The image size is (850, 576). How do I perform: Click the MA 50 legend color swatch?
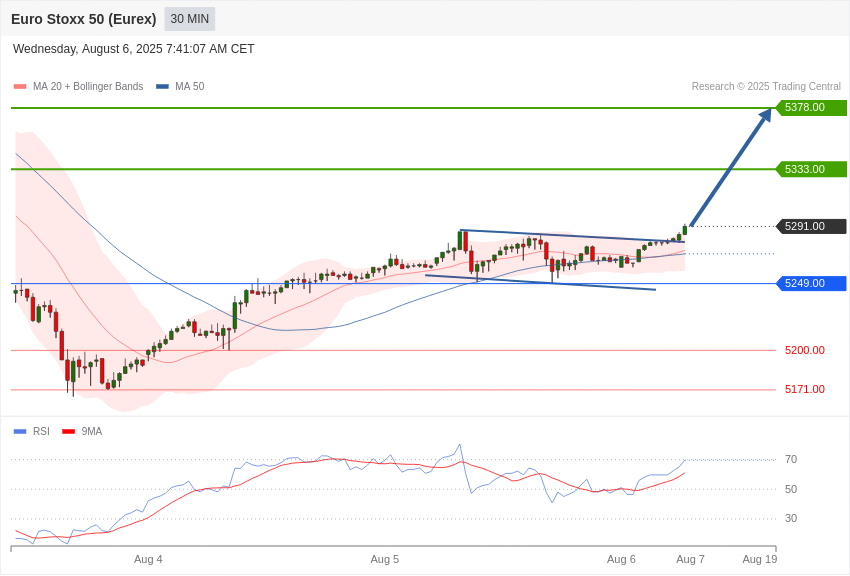(x=162, y=87)
